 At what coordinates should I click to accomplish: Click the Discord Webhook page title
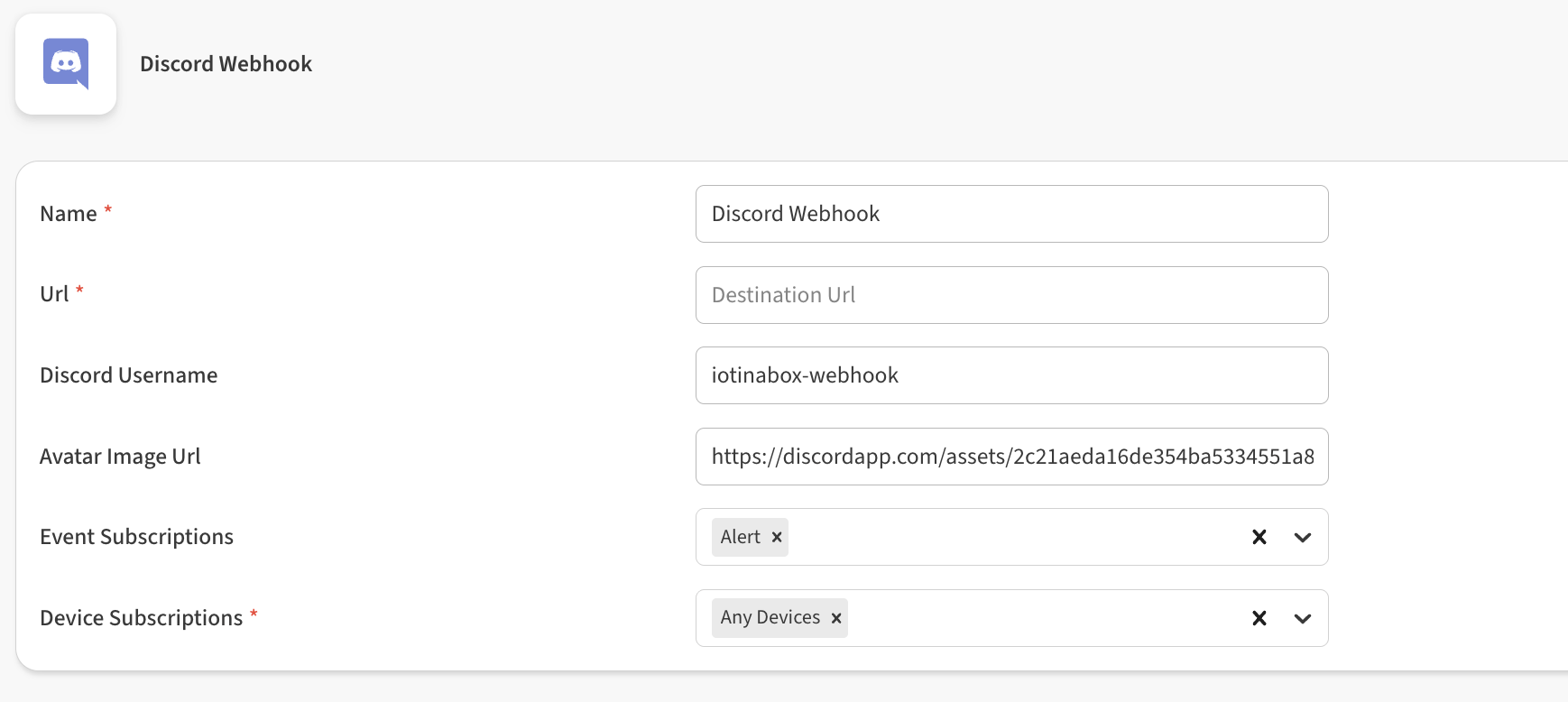click(x=226, y=64)
